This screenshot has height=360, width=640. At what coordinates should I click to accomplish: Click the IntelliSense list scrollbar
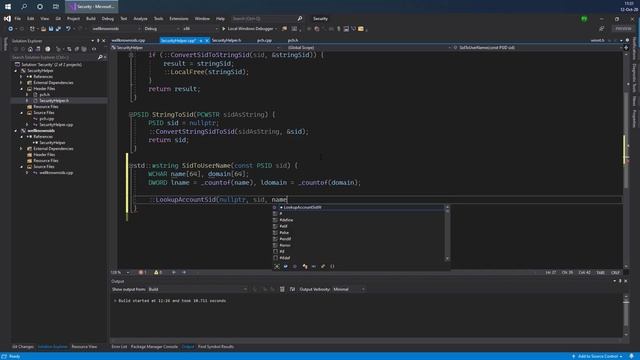click(447, 233)
